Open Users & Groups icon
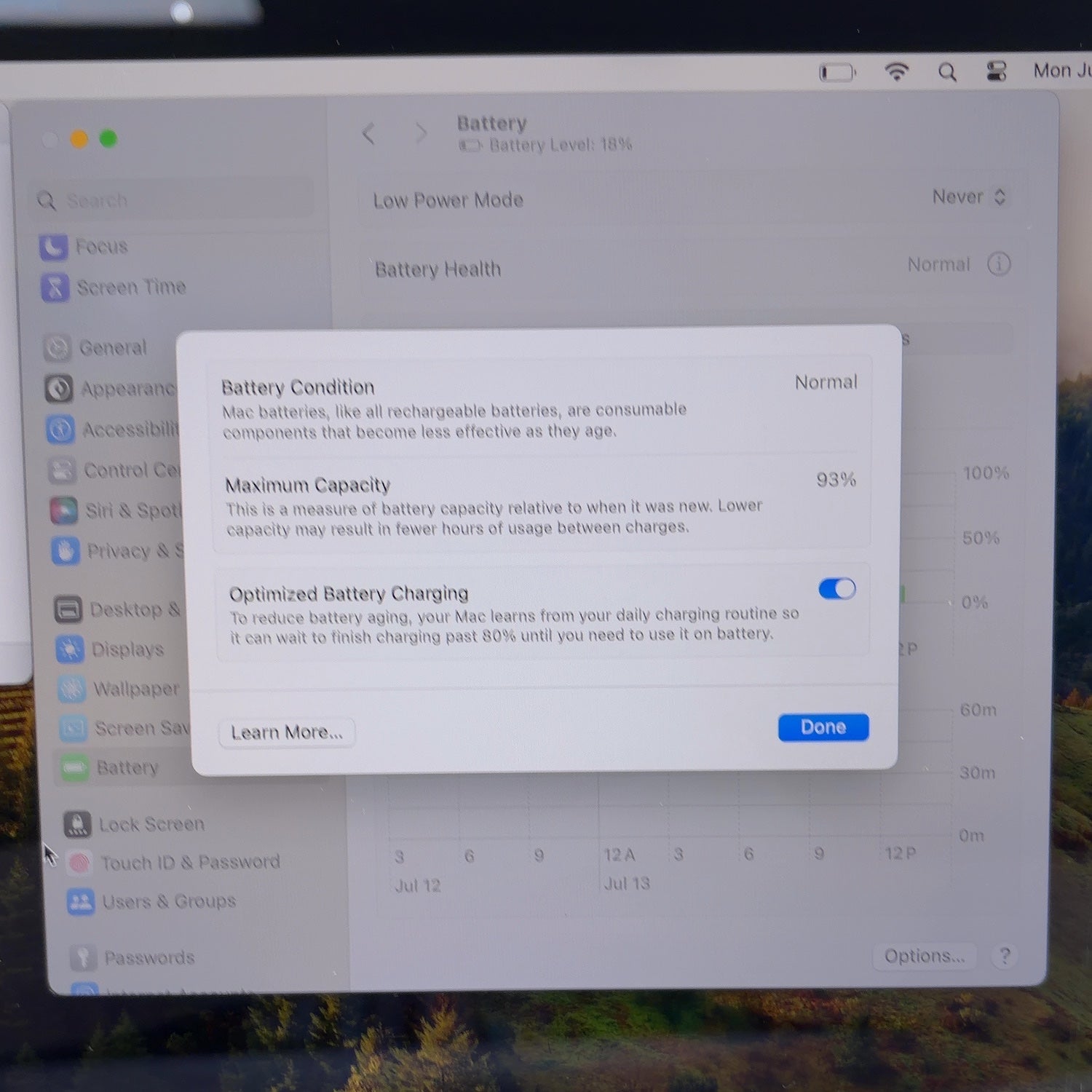The image size is (1092, 1092). (81, 902)
